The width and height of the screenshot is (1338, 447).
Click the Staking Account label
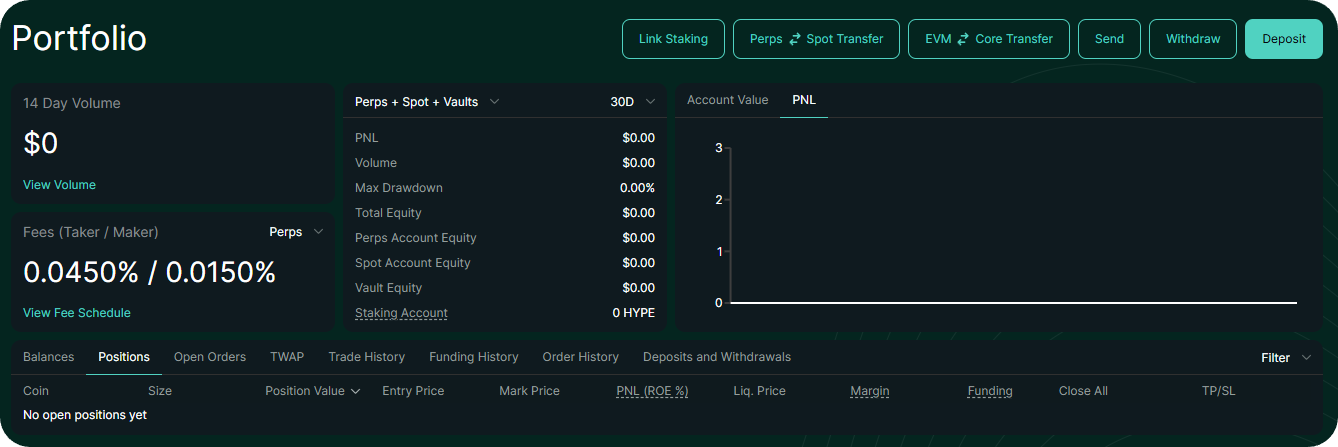[401, 313]
